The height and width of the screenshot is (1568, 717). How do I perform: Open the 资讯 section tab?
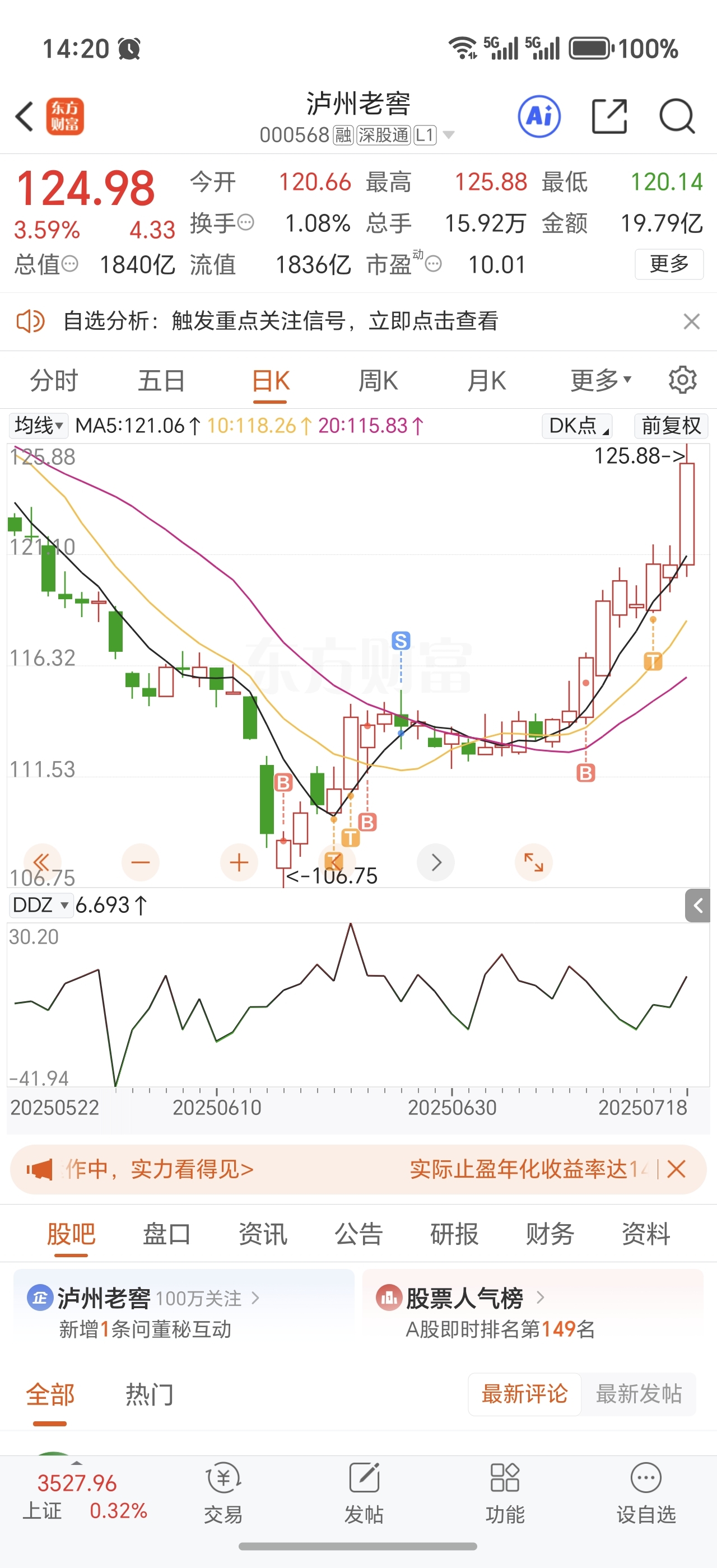tap(262, 1234)
